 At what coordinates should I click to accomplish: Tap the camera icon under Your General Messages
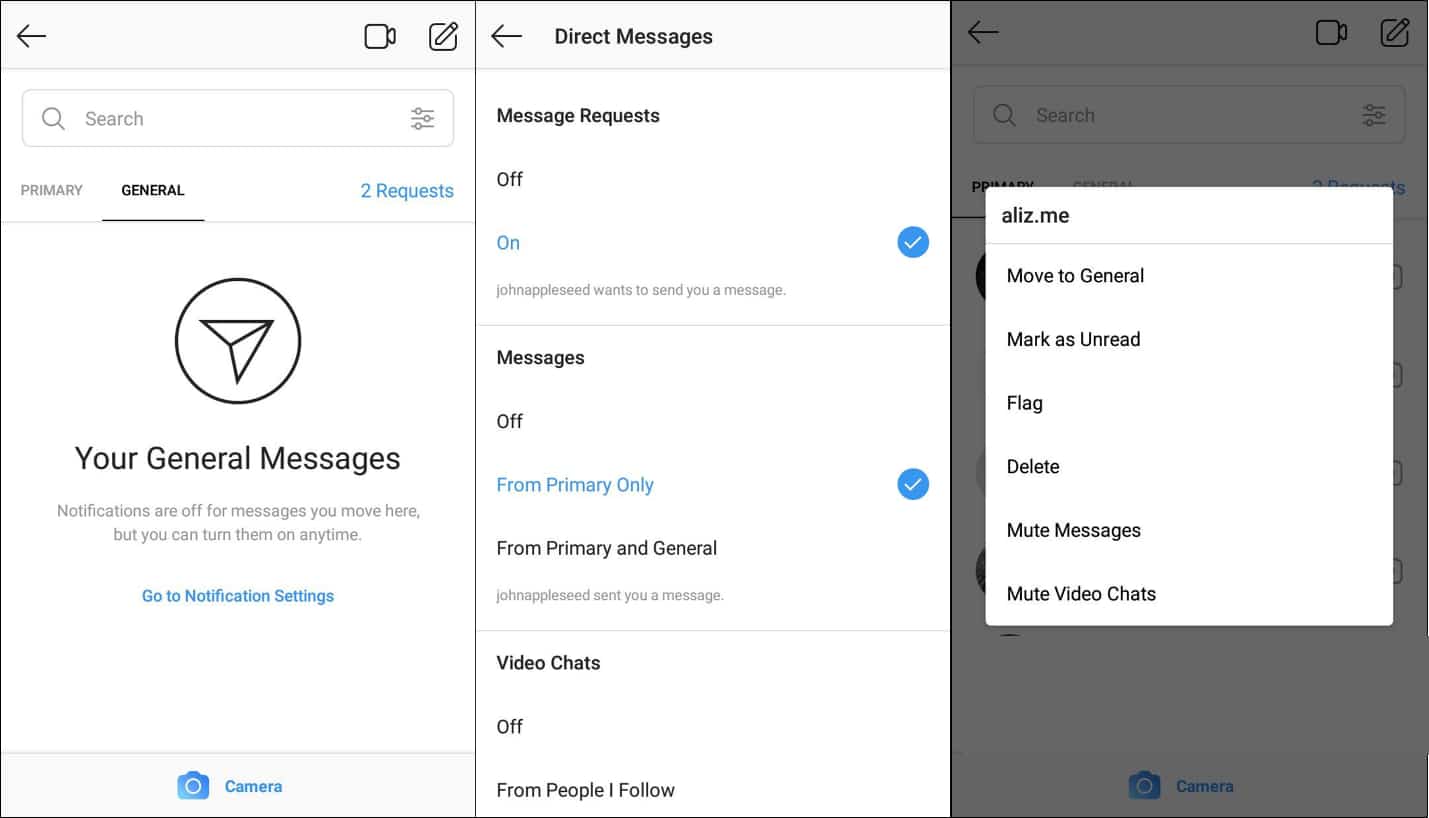point(193,786)
